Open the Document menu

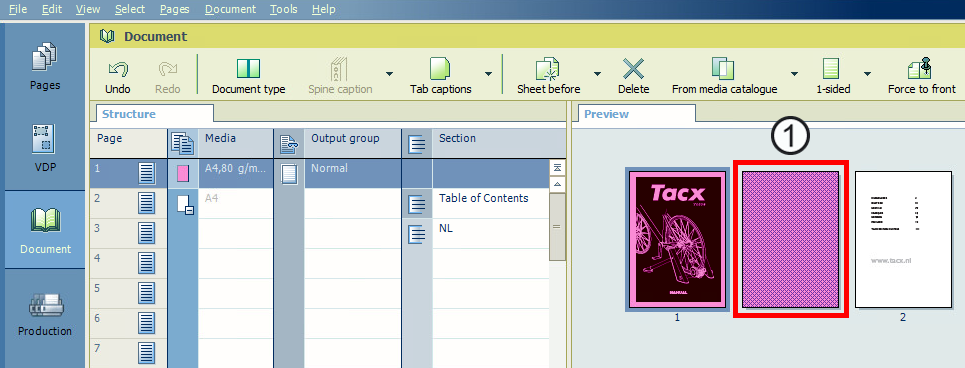(230, 9)
